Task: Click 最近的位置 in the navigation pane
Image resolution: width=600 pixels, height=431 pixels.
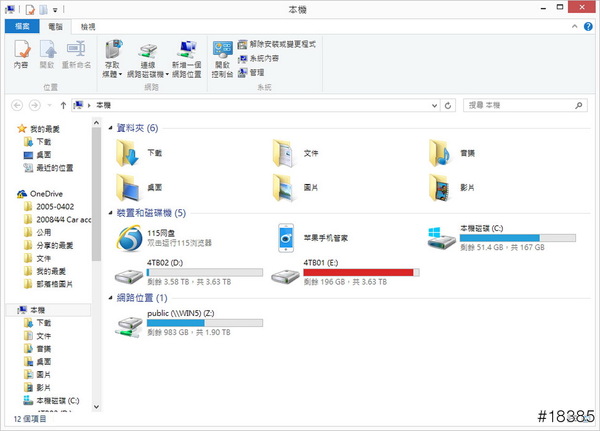Action: tap(48, 168)
